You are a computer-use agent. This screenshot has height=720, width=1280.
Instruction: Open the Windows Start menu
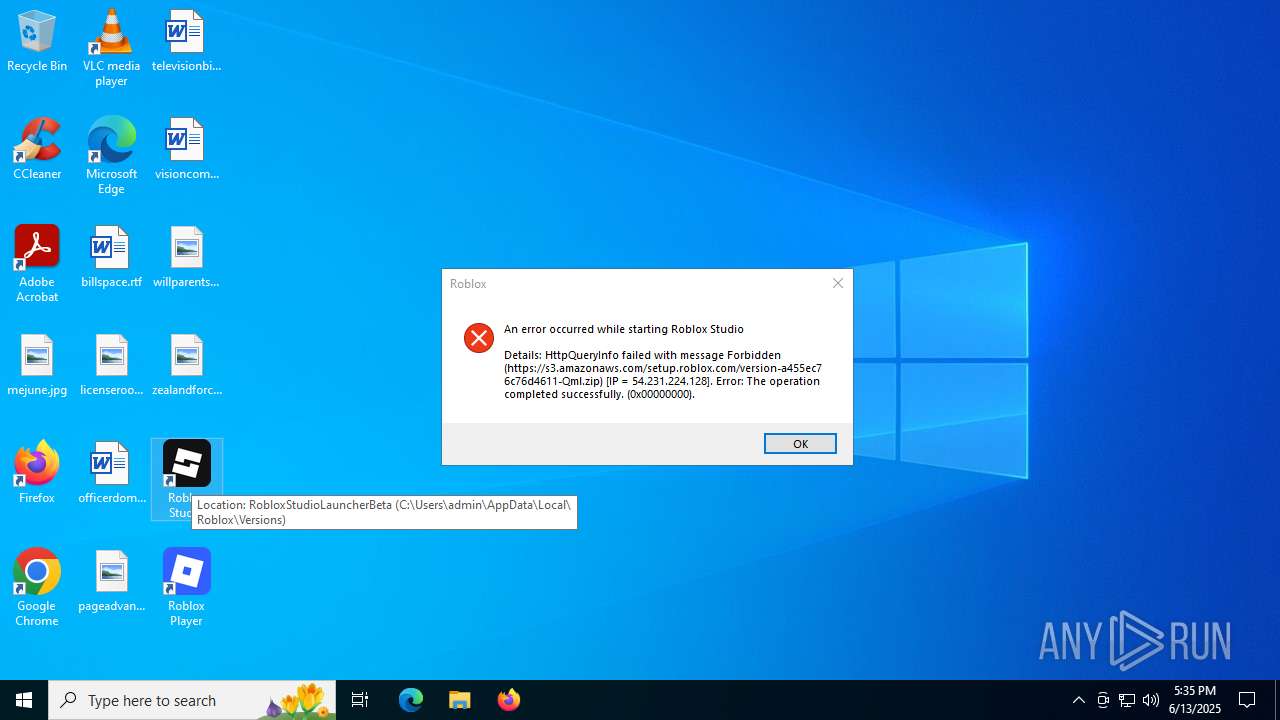[24, 700]
